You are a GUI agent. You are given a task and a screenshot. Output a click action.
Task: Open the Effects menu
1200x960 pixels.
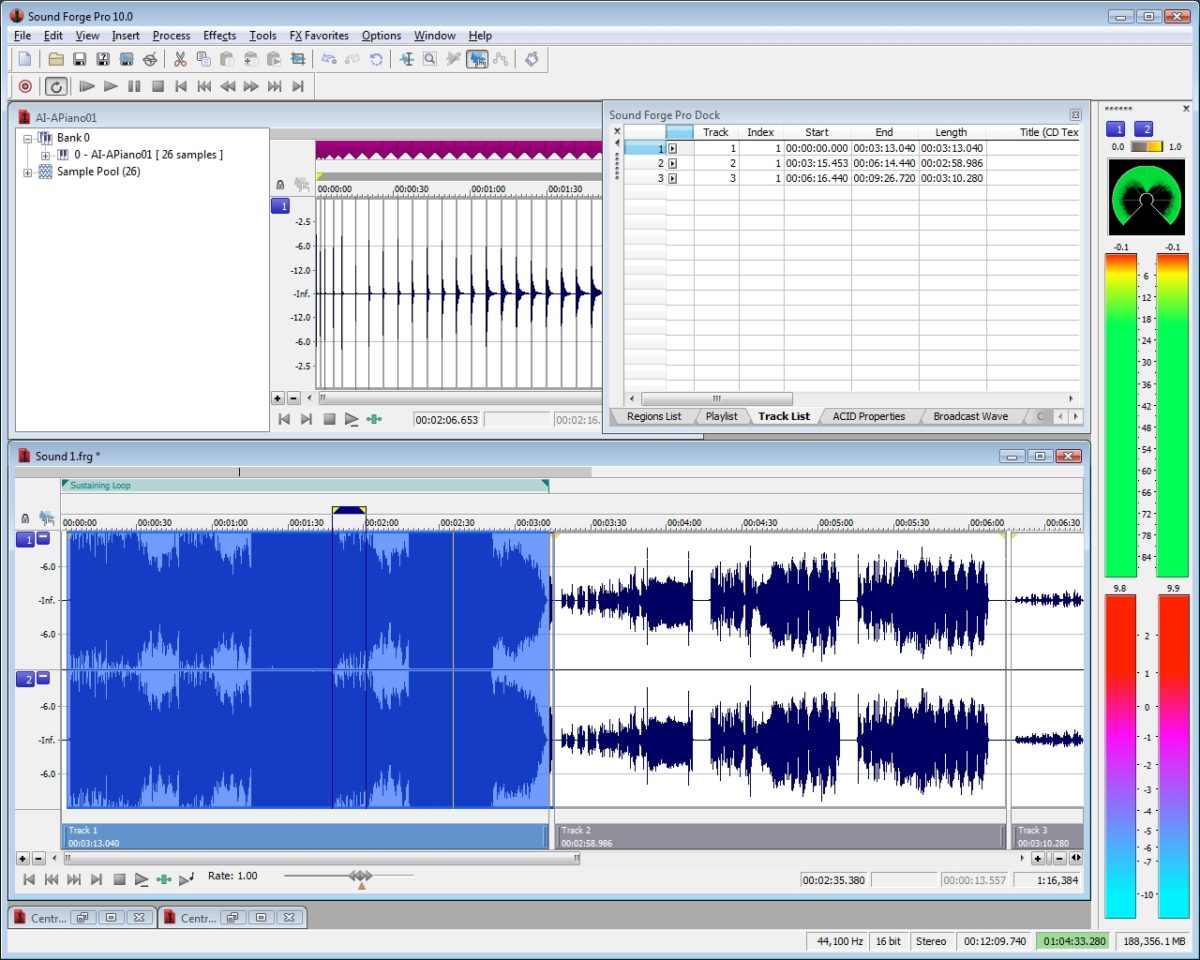tap(219, 35)
